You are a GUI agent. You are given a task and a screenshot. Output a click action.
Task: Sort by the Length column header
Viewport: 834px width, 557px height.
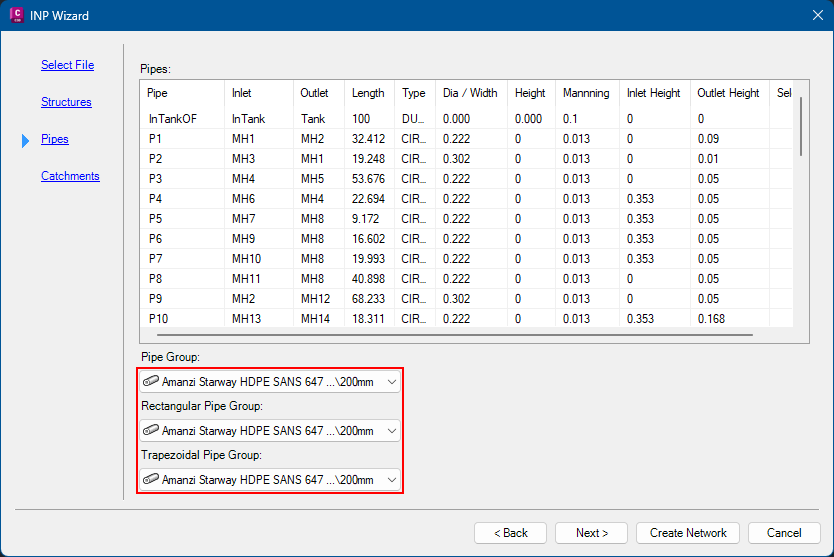click(x=370, y=93)
